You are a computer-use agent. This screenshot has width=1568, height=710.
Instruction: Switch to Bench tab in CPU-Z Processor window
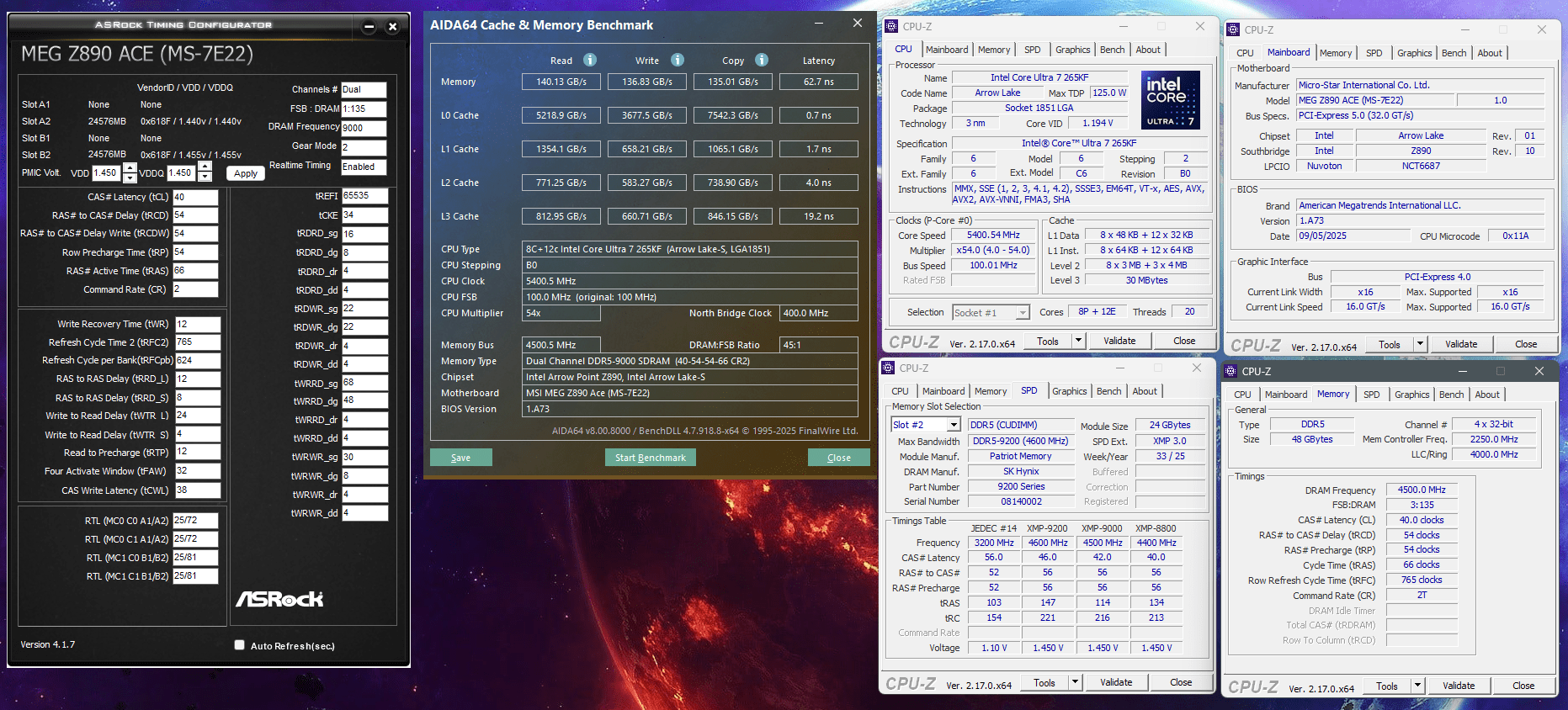pyautogui.click(x=1112, y=50)
